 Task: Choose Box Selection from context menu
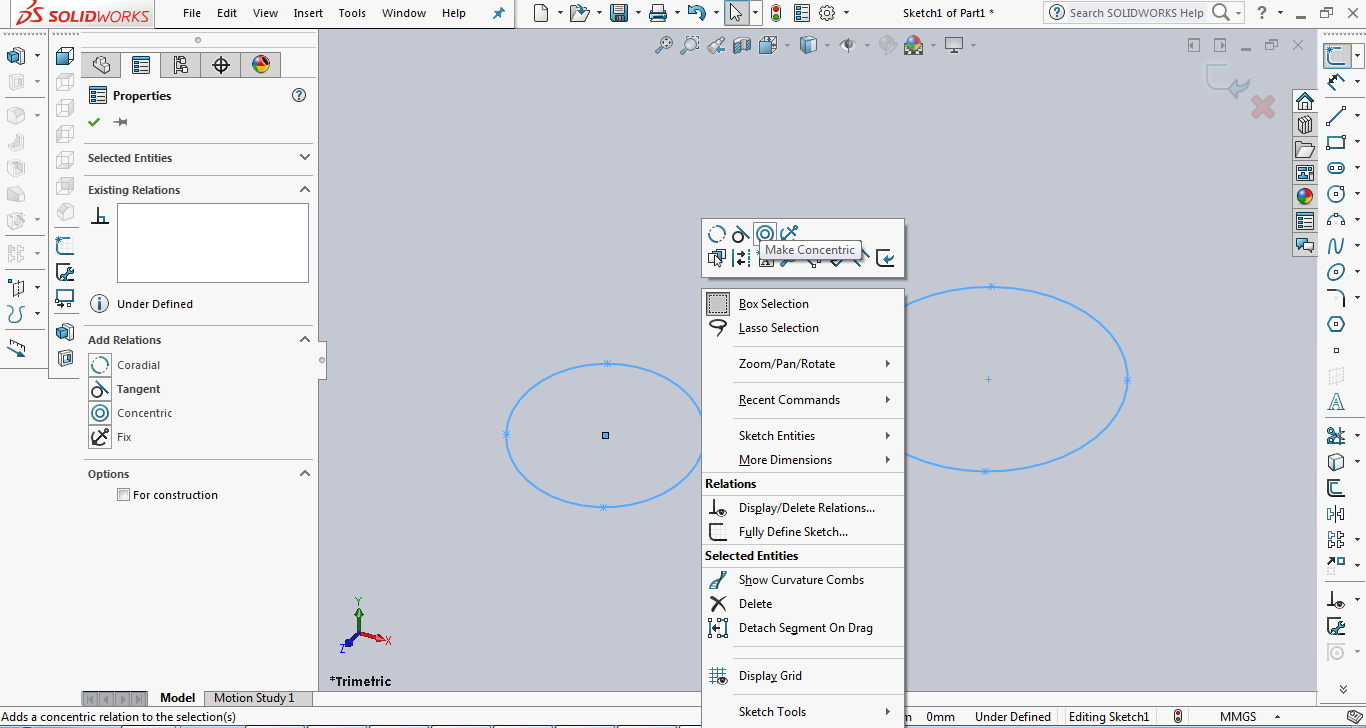(x=803, y=304)
